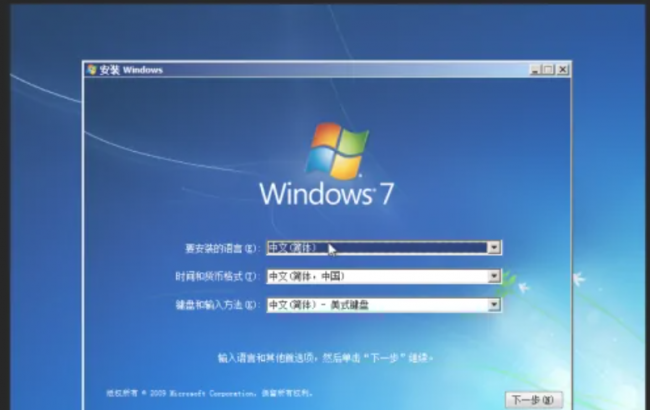Click the 要安装的语言(E) label
The width and height of the screenshot is (650, 410).
pos(221,248)
